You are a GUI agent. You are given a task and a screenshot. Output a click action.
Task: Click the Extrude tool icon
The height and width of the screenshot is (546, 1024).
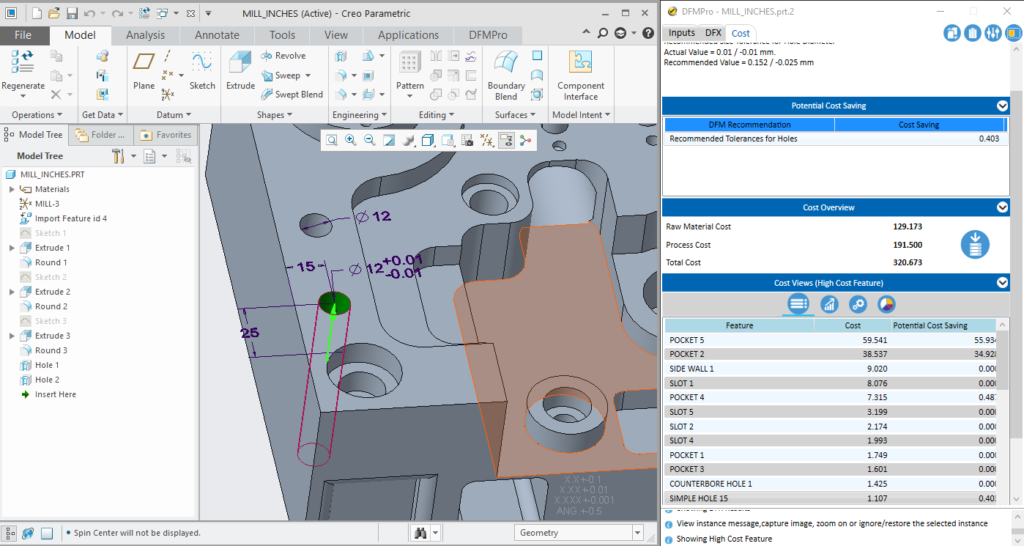[240, 63]
